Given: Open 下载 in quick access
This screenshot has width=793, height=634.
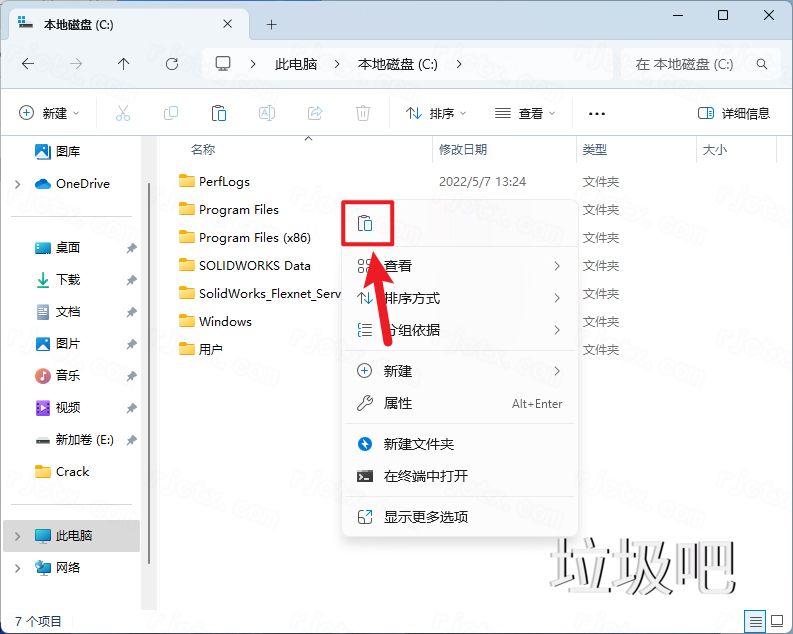Looking at the screenshot, I should [58, 279].
